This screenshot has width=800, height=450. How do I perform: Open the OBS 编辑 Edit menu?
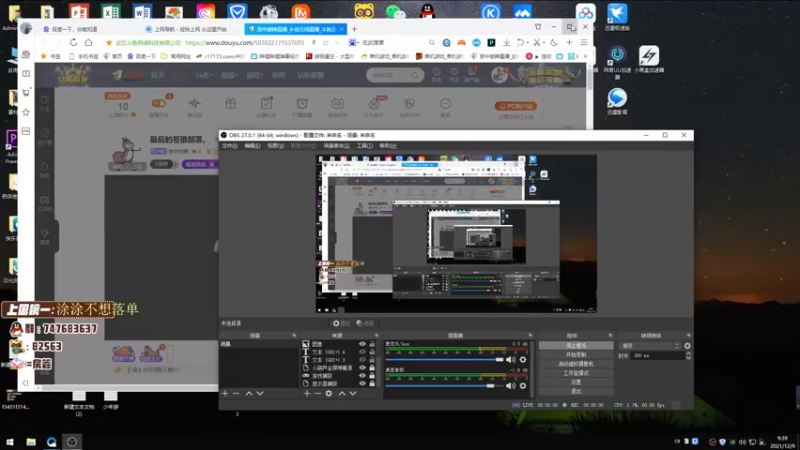click(x=252, y=146)
